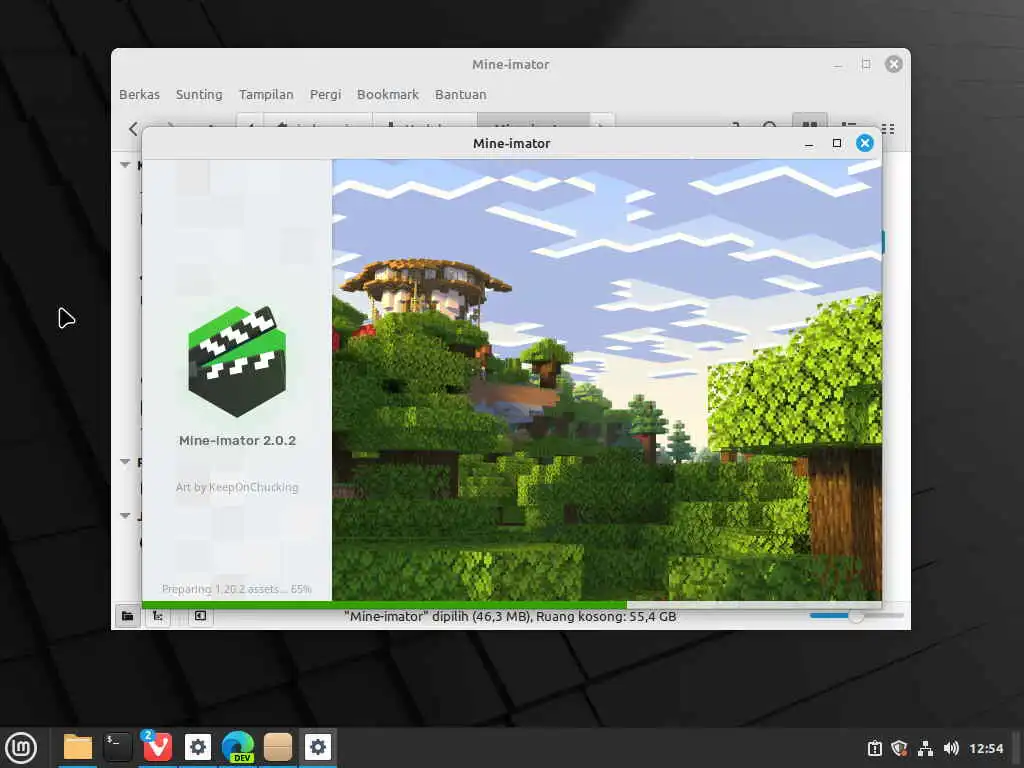Show tree view in file manager sidebar
Image resolution: width=1024 pixels, height=768 pixels.
click(158, 616)
